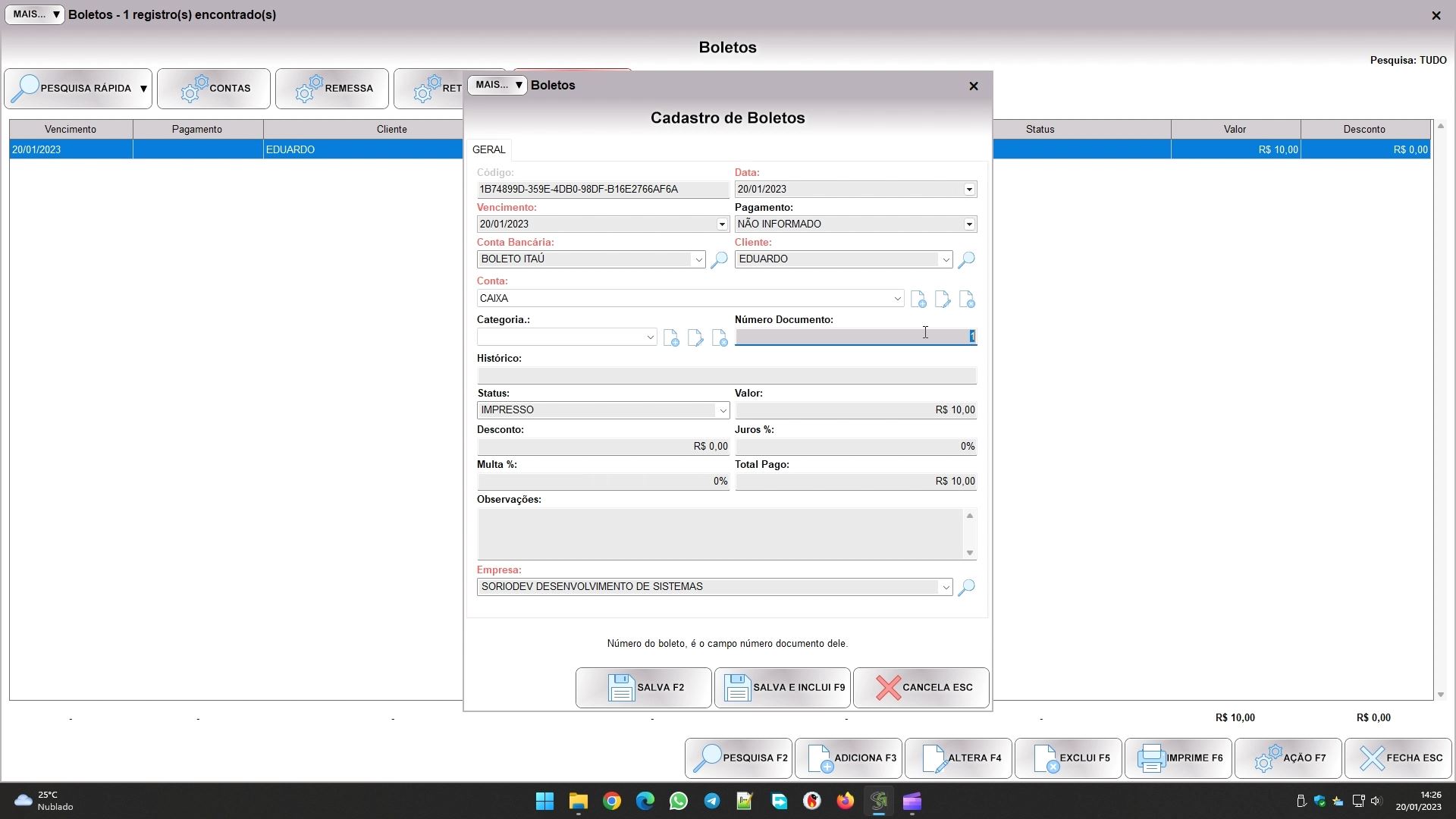Click down arrow of Observações scrollbar
The height and width of the screenshot is (819, 1456).
[x=969, y=553]
